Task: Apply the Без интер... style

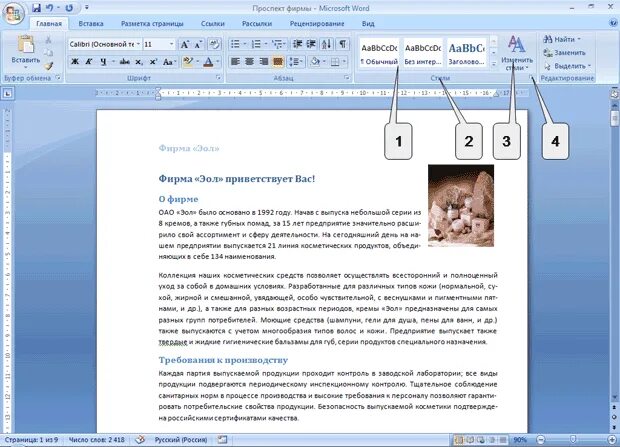Action: pyautogui.click(x=423, y=53)
